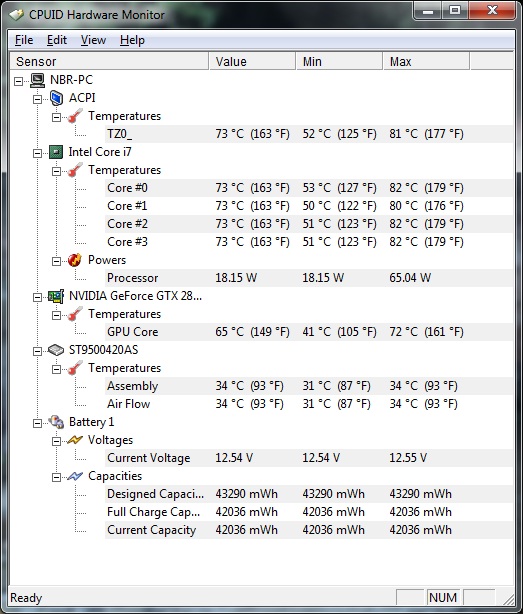The height and width of the screenshot is (614, 523).
Task: Click the Powers flame icon
Action: (74, 260)
